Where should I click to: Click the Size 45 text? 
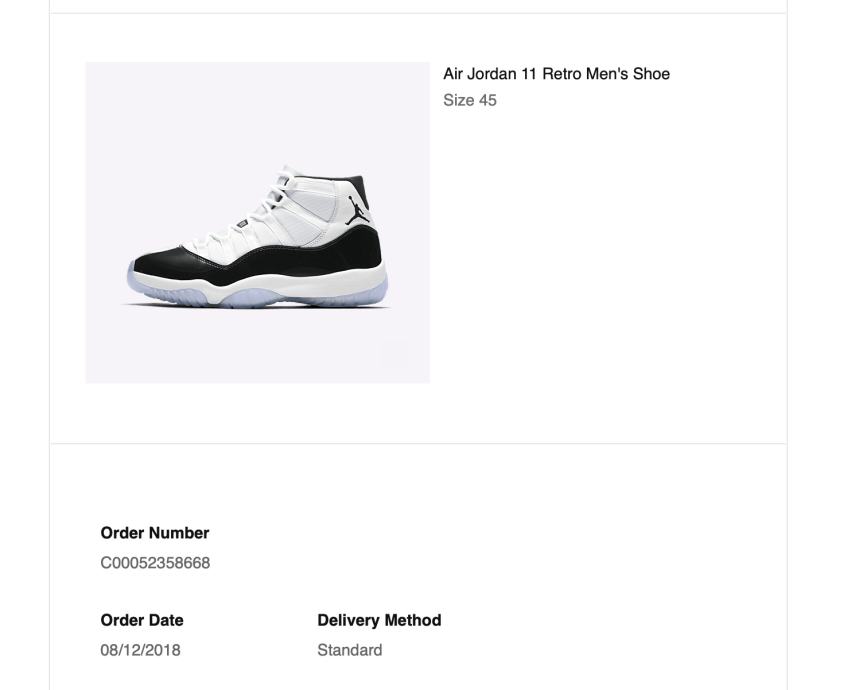470,100
